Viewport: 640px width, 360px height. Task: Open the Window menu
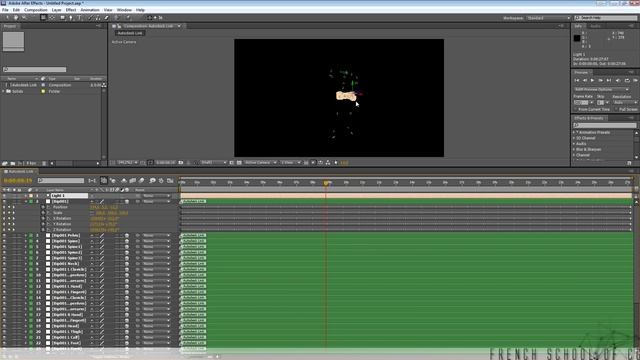click(124, 10)
